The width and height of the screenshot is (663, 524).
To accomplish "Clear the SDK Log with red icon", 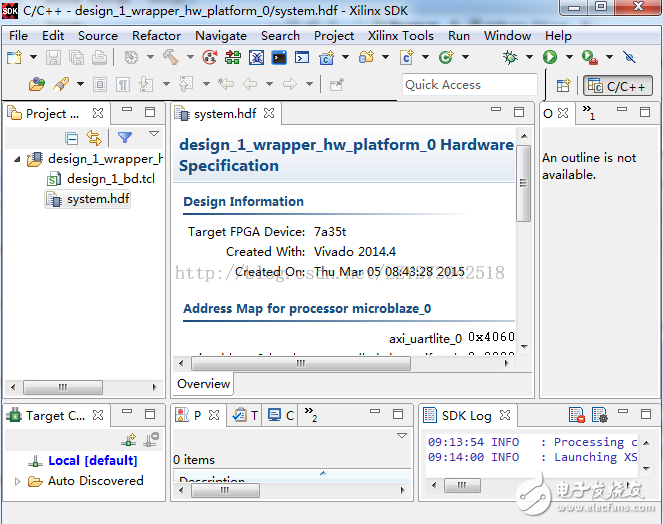I will [577, 414].
